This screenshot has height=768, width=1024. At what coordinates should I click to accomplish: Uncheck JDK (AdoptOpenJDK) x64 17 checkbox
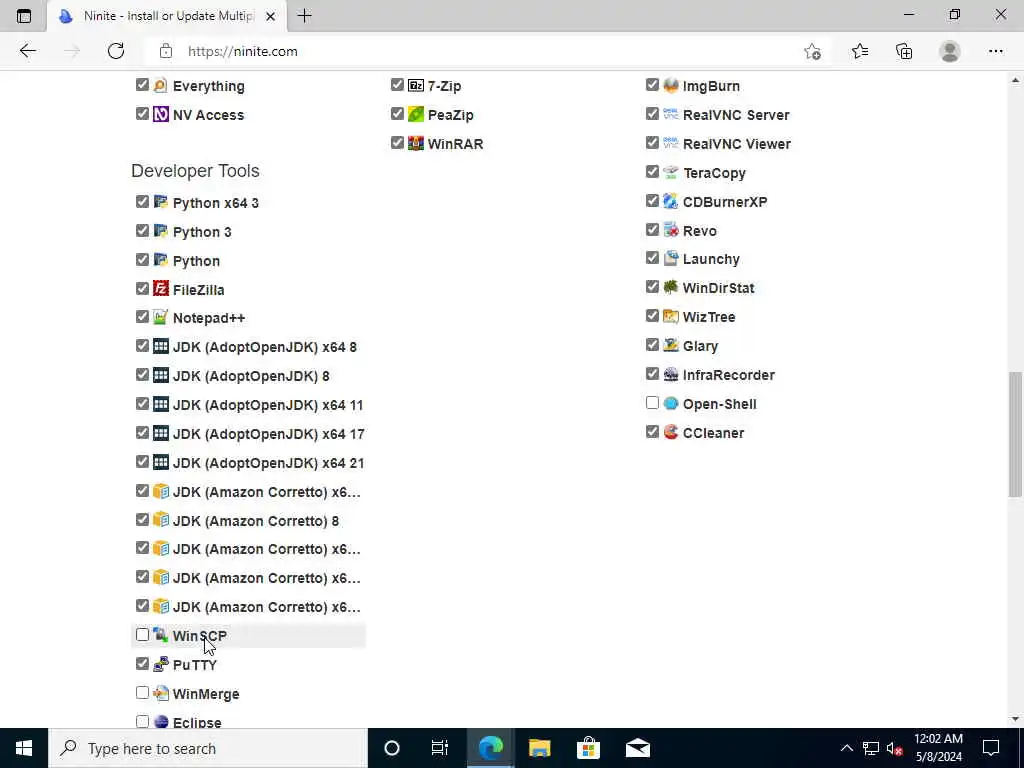[142, 433]
